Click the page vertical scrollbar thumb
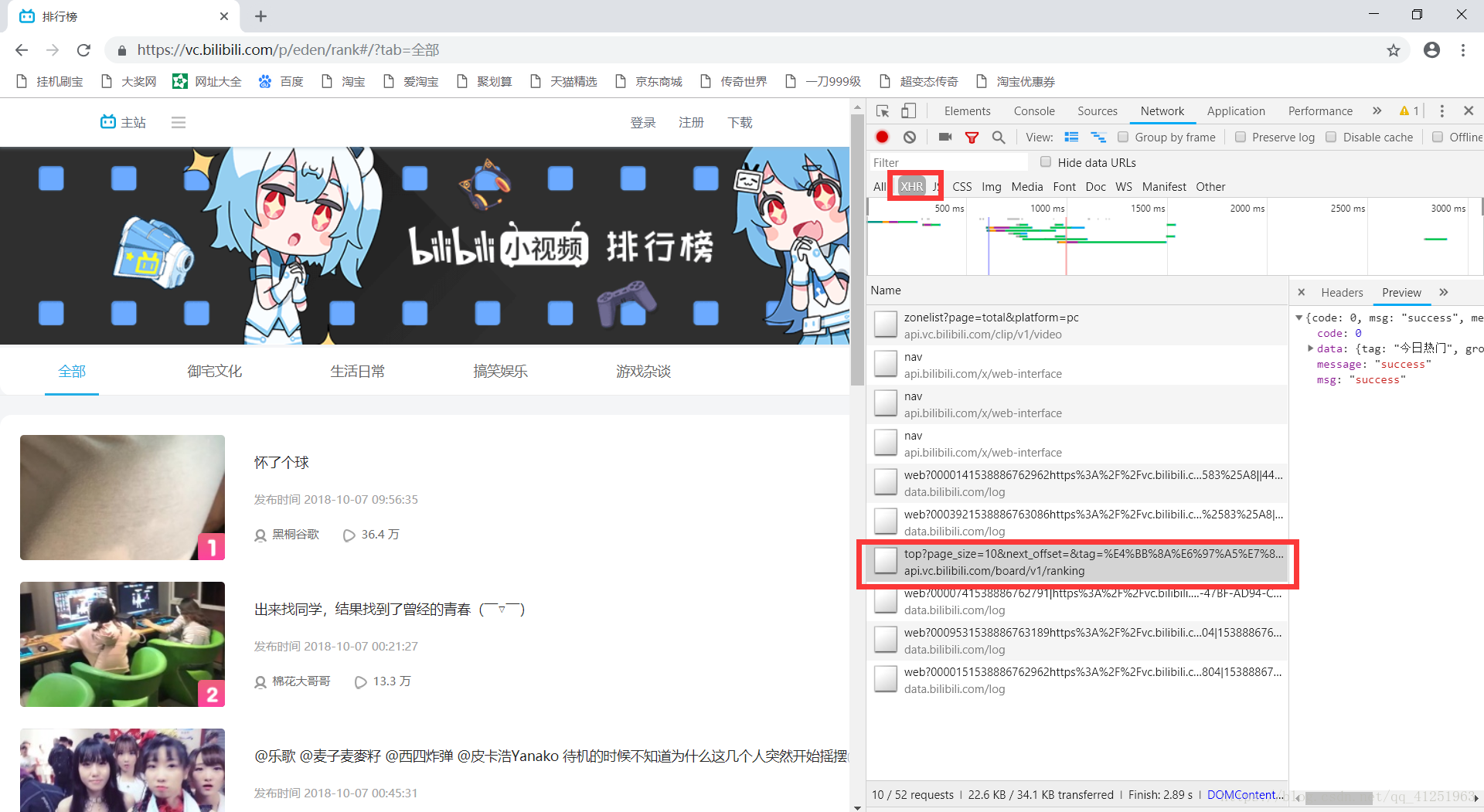The width and height of the screenshot is (1484, 812). pyautogui.click(x=857, y=251)
